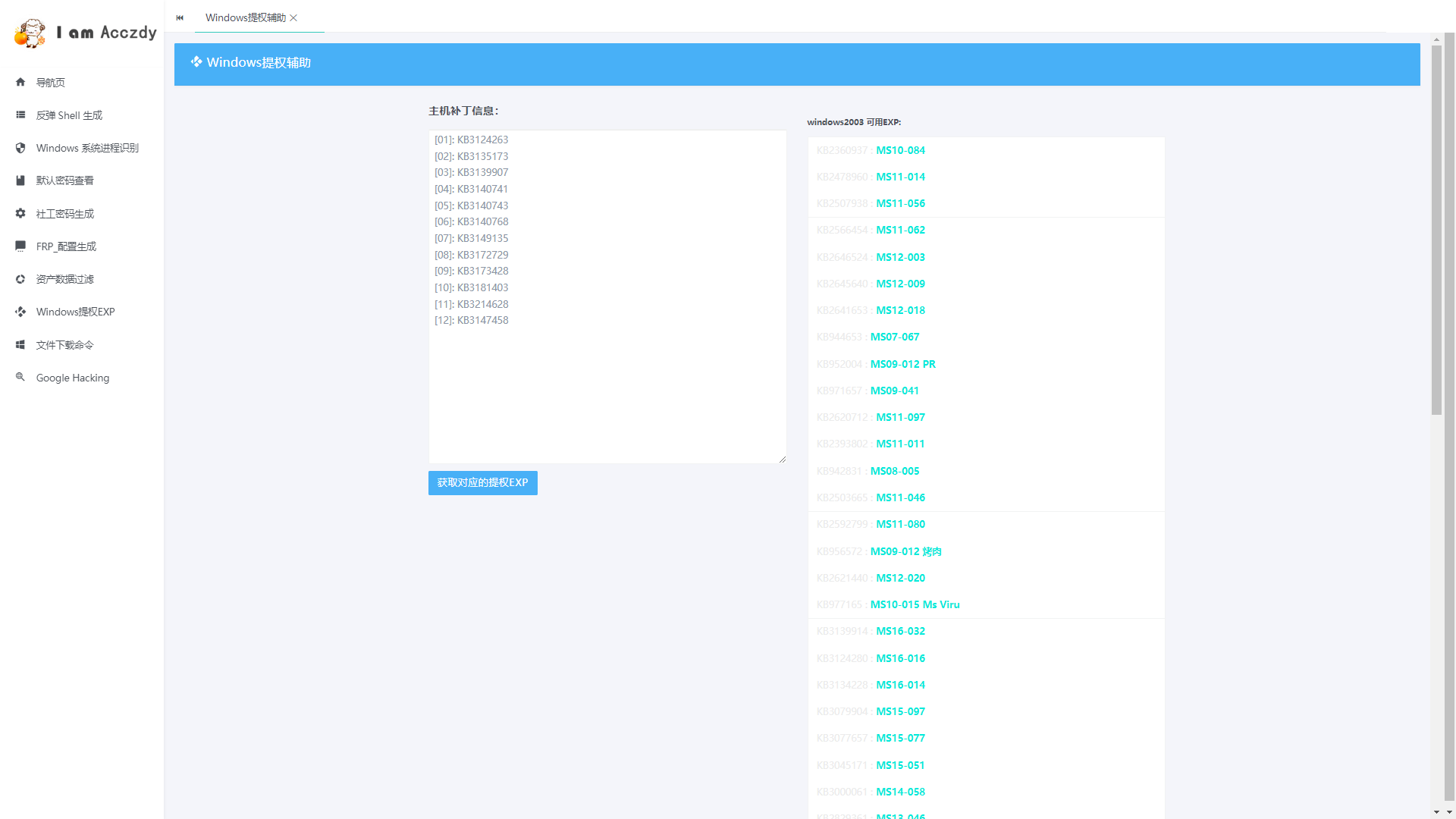Click the sidebar diamond icon for Windows提权EXP
Screen dimensions: 1456x819
20,312
